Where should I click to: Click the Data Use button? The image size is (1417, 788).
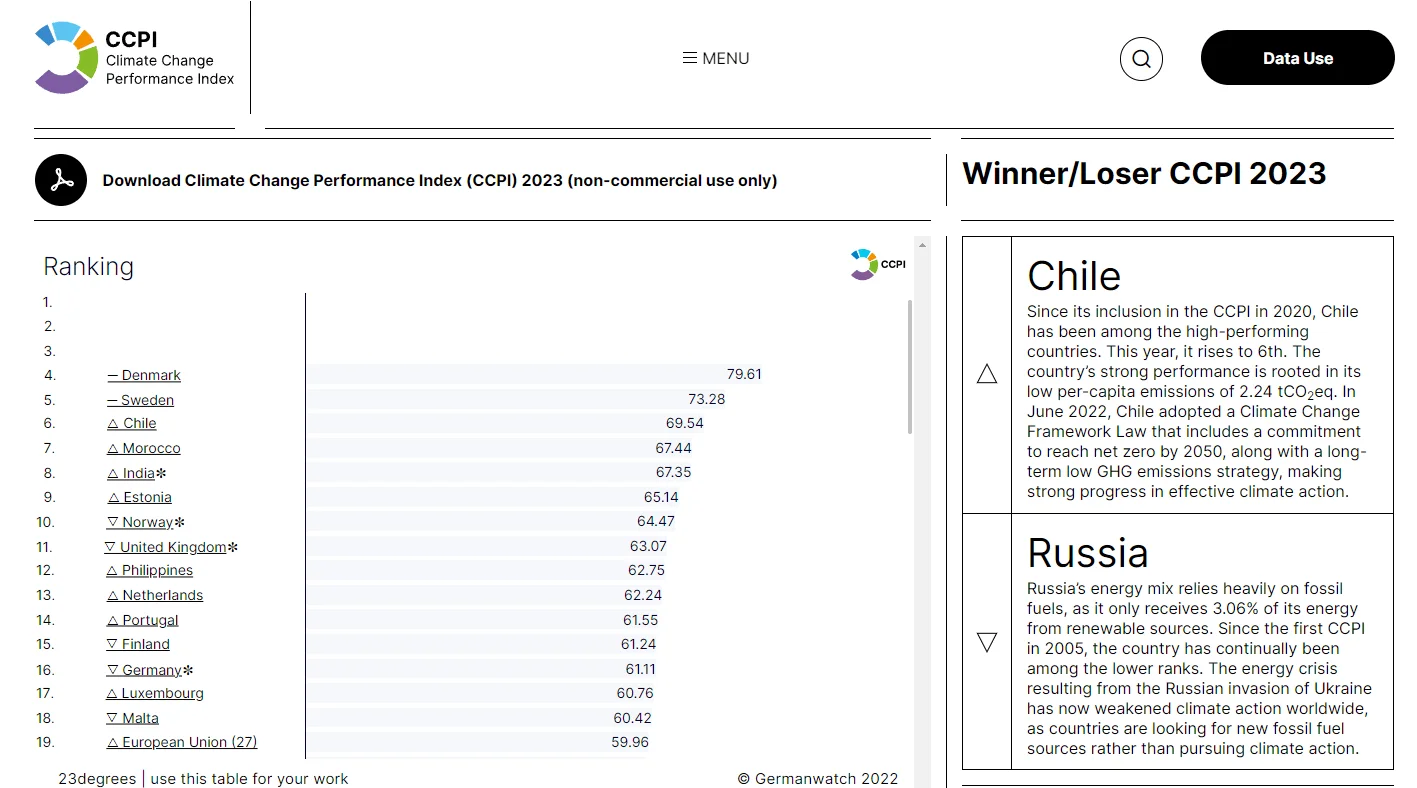pos(1297,58)
